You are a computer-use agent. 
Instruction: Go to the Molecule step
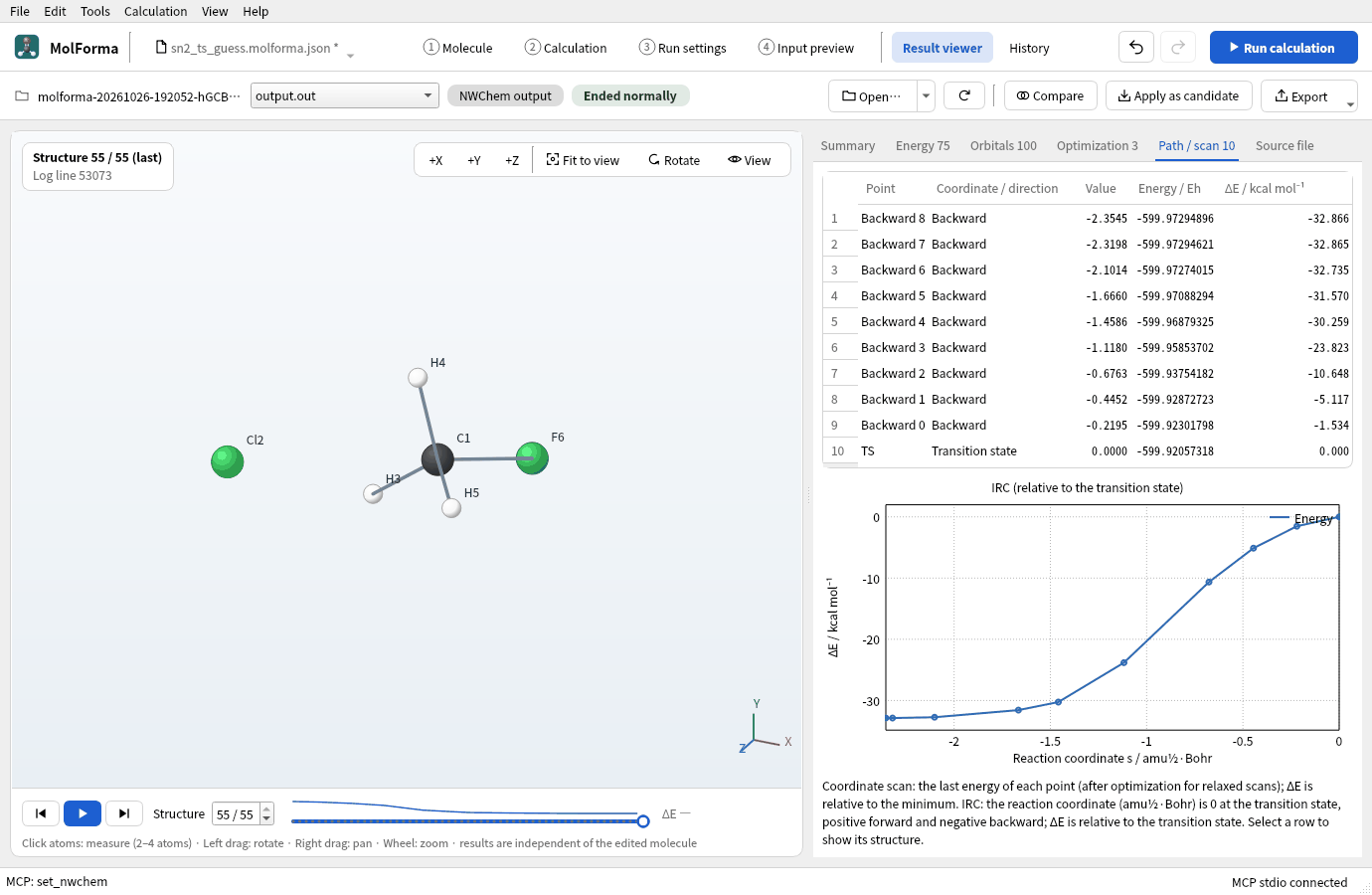457,48
